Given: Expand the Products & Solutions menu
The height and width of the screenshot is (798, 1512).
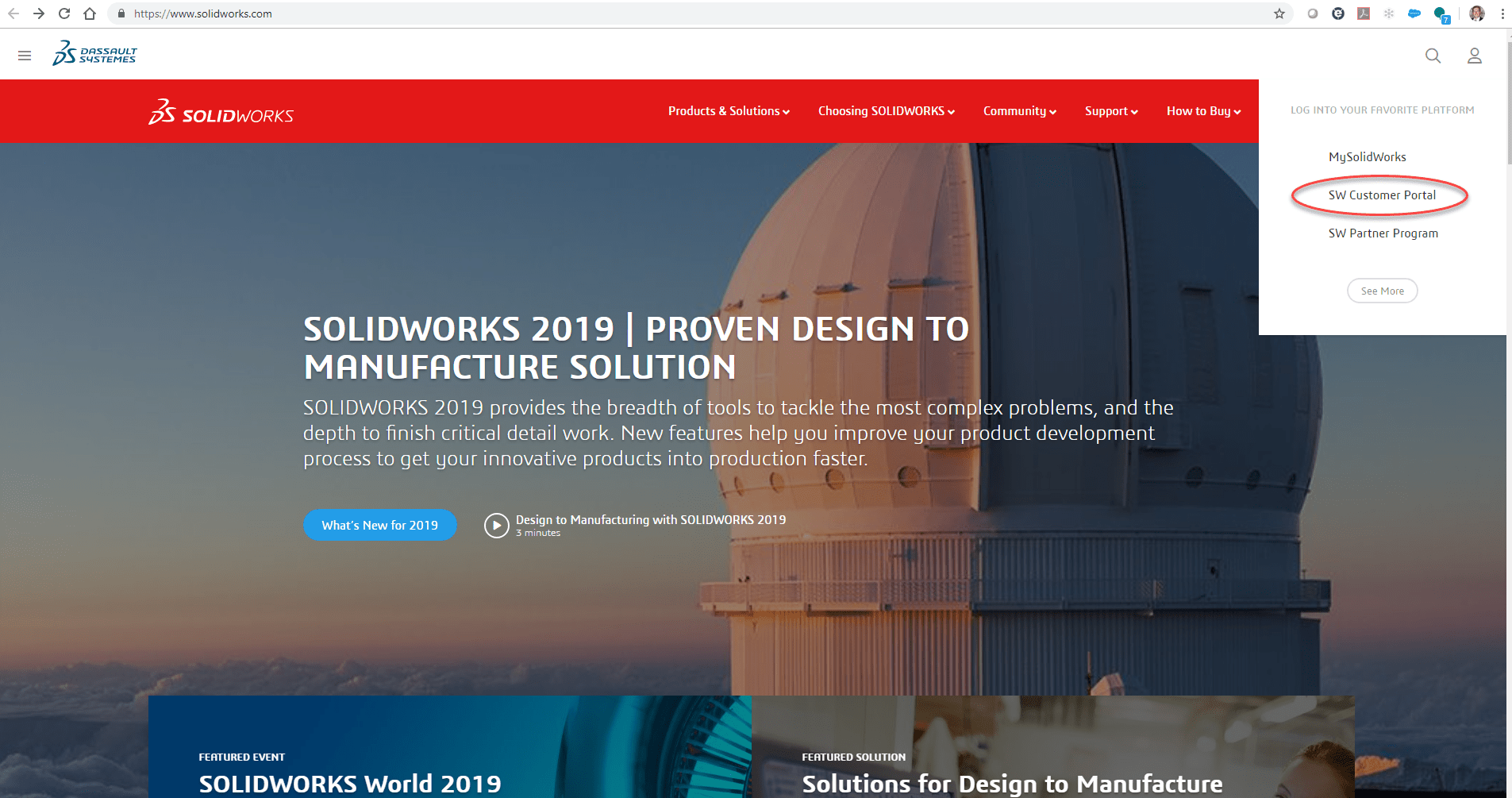Looking at the screenshot, I should [729, 111].
